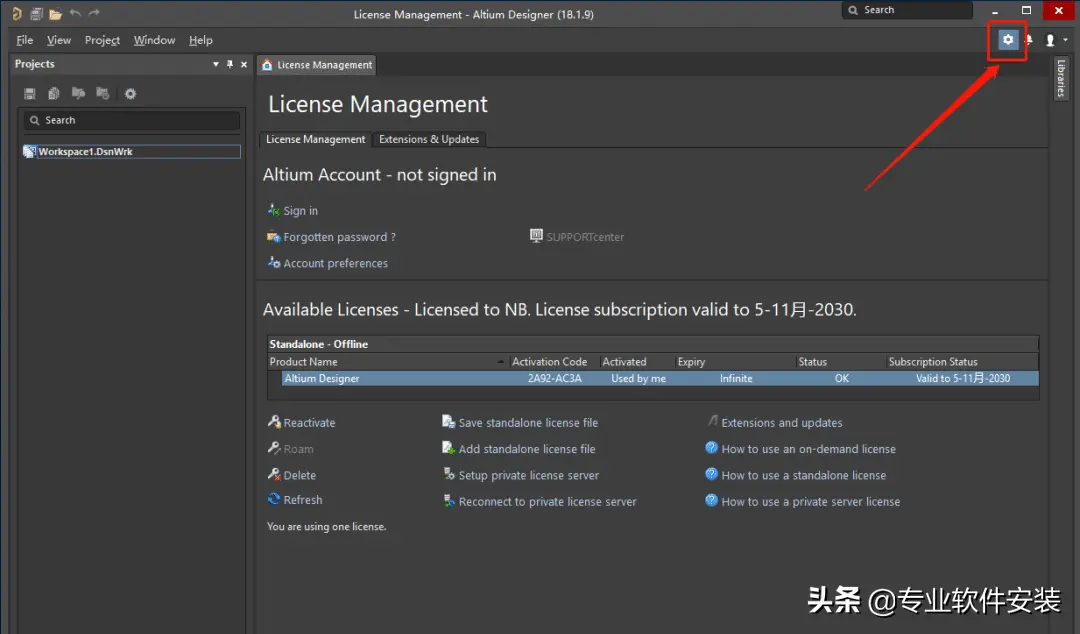This screenshot has width=1080, height=634.
Task: Click the Undo arrow in title bar
Action: [x=75, y=13]
